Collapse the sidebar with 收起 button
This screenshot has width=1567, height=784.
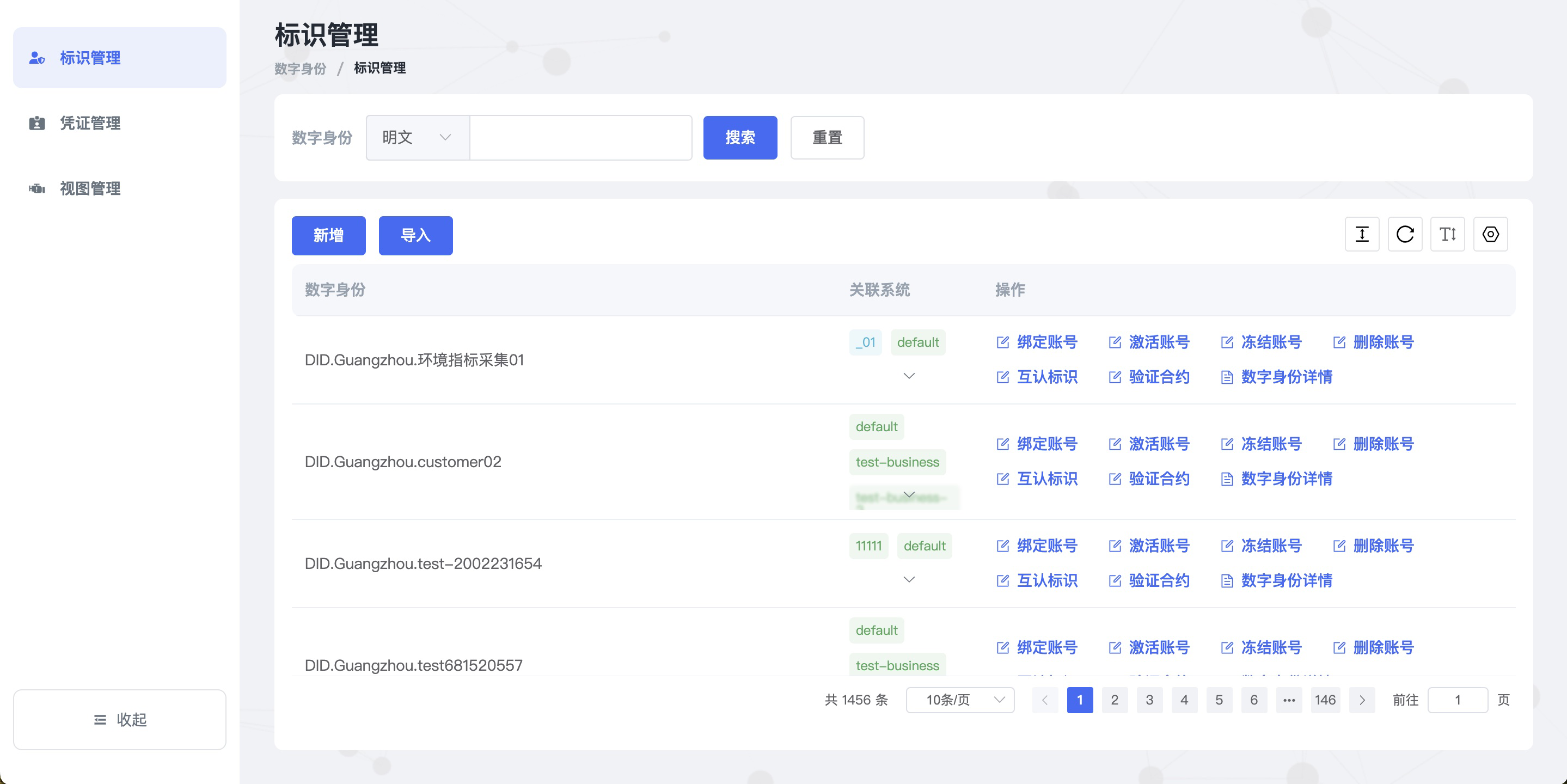120,720
